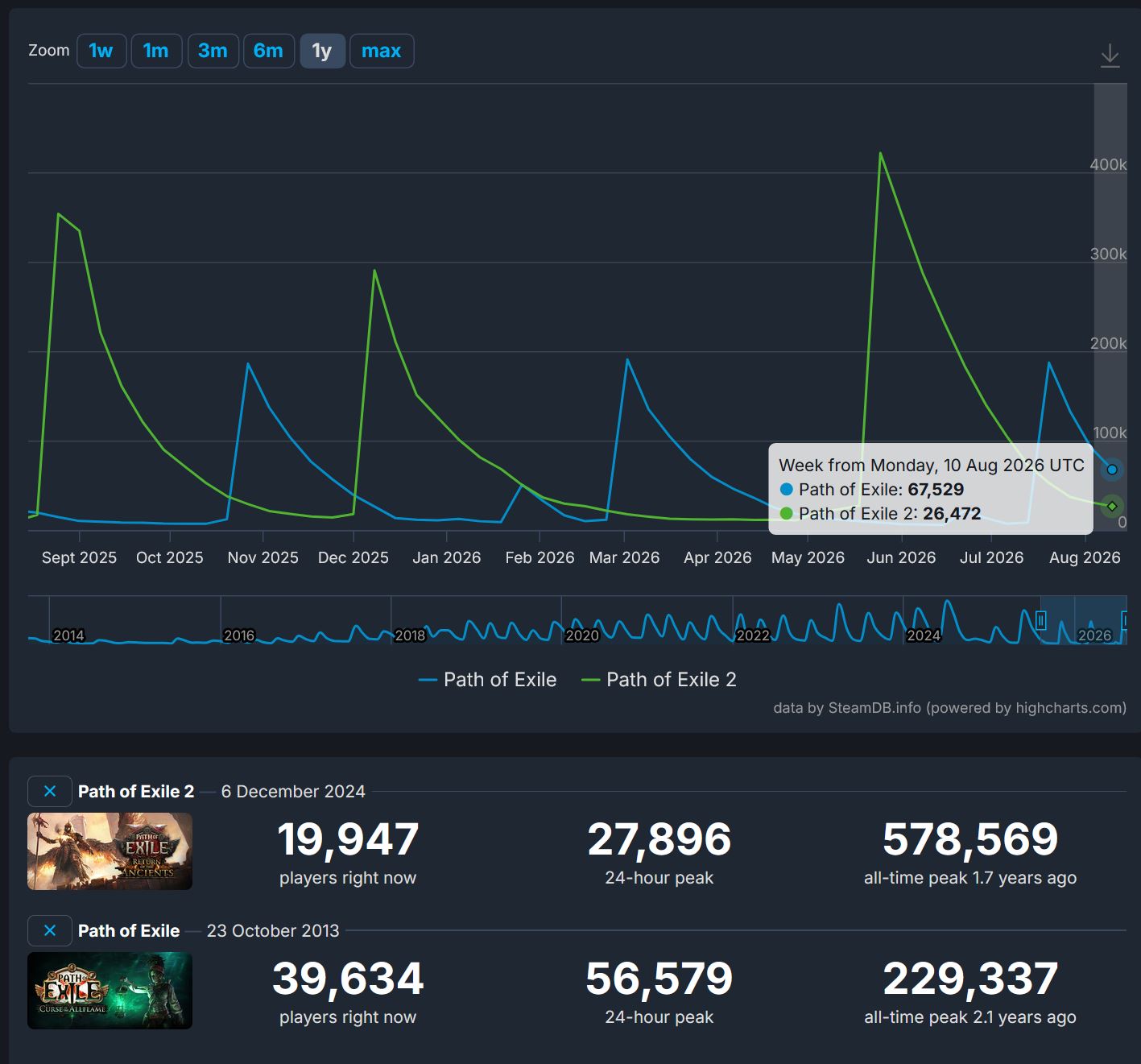This screenshot has height=1064, width=1141.
Task: Open the Path of Exile 2 game title link
Action: click(x=136, y=792)
